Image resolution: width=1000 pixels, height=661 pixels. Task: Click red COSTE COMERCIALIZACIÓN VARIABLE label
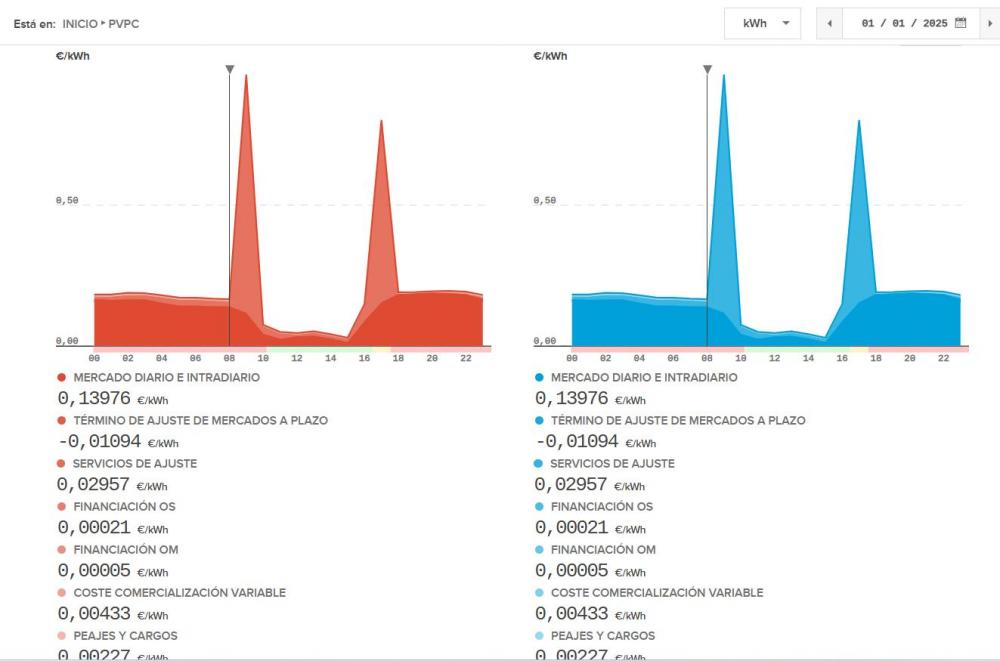point(179,593)
